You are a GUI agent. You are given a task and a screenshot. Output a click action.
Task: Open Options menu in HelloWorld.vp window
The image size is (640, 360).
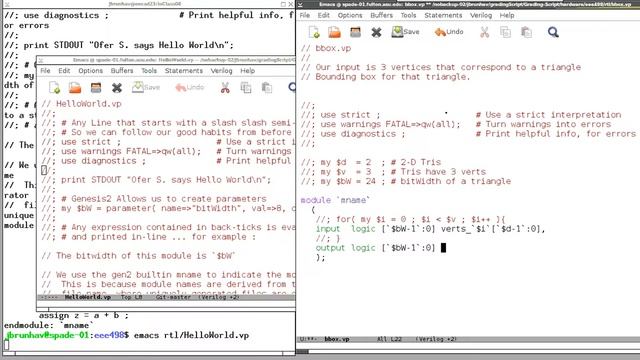coord(91,71)
